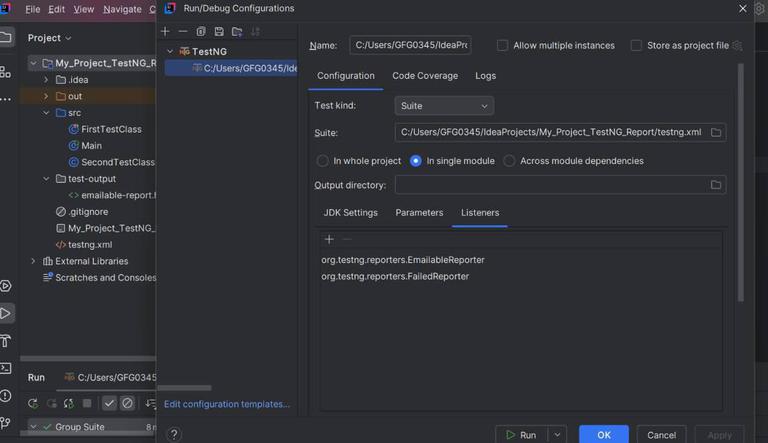The width and height of the screenshot is (768, 443).
Task: Open more tool windows ellipsis
Action: coord(5,99)
